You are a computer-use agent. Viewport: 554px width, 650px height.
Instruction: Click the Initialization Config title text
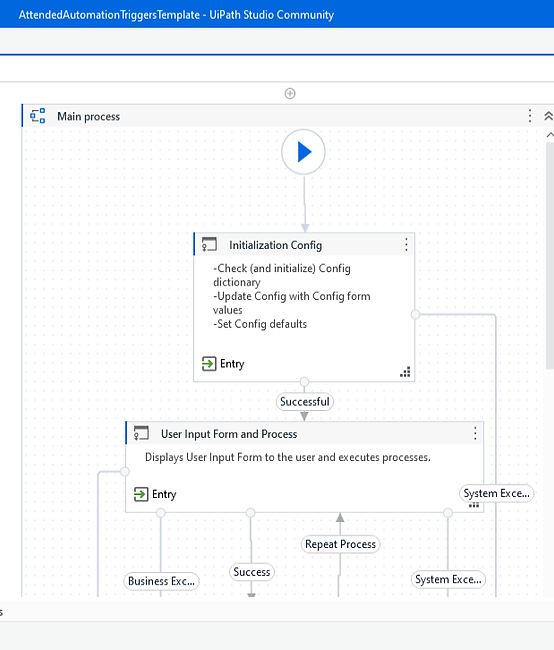click(275, 245)
